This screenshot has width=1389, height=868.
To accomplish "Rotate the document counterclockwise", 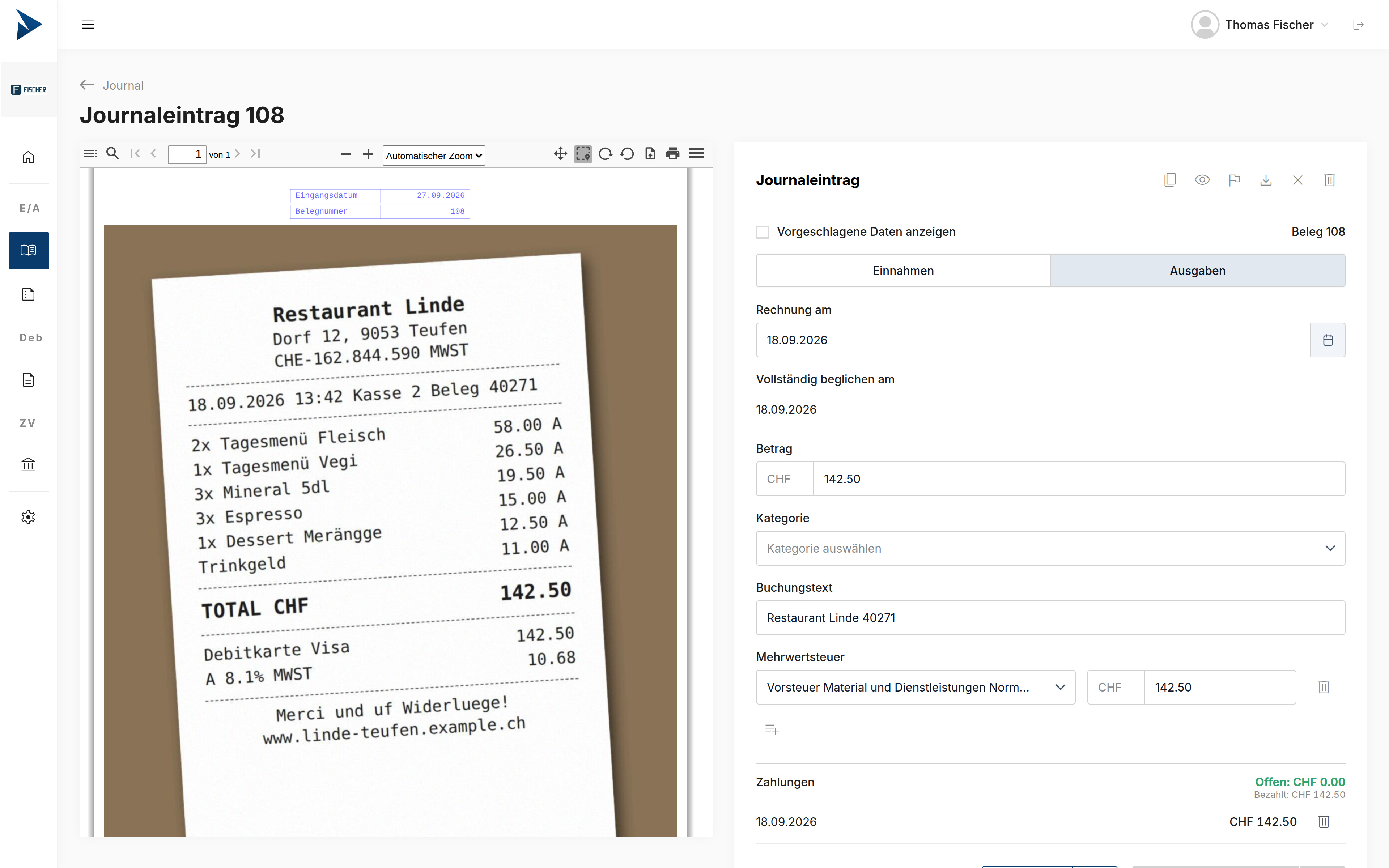I will coord(627,154).
